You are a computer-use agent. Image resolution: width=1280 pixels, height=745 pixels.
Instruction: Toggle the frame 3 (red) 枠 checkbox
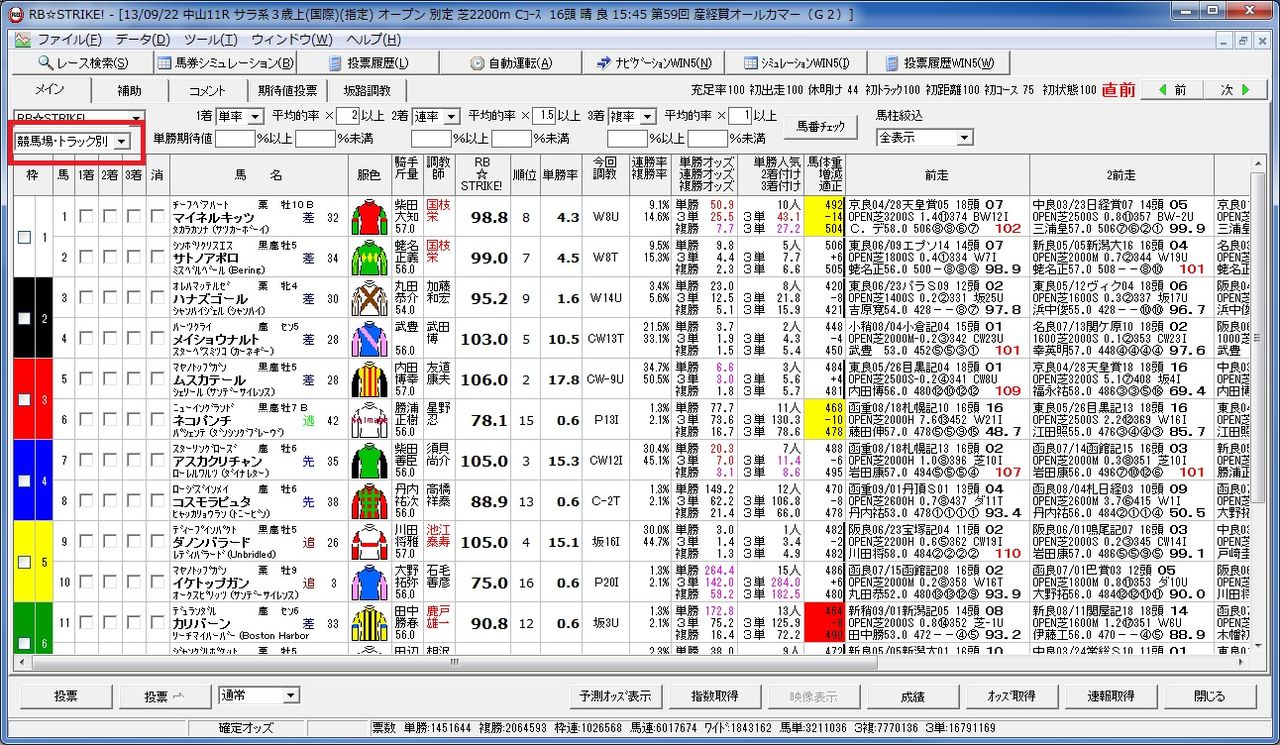(x=24, y=400)
